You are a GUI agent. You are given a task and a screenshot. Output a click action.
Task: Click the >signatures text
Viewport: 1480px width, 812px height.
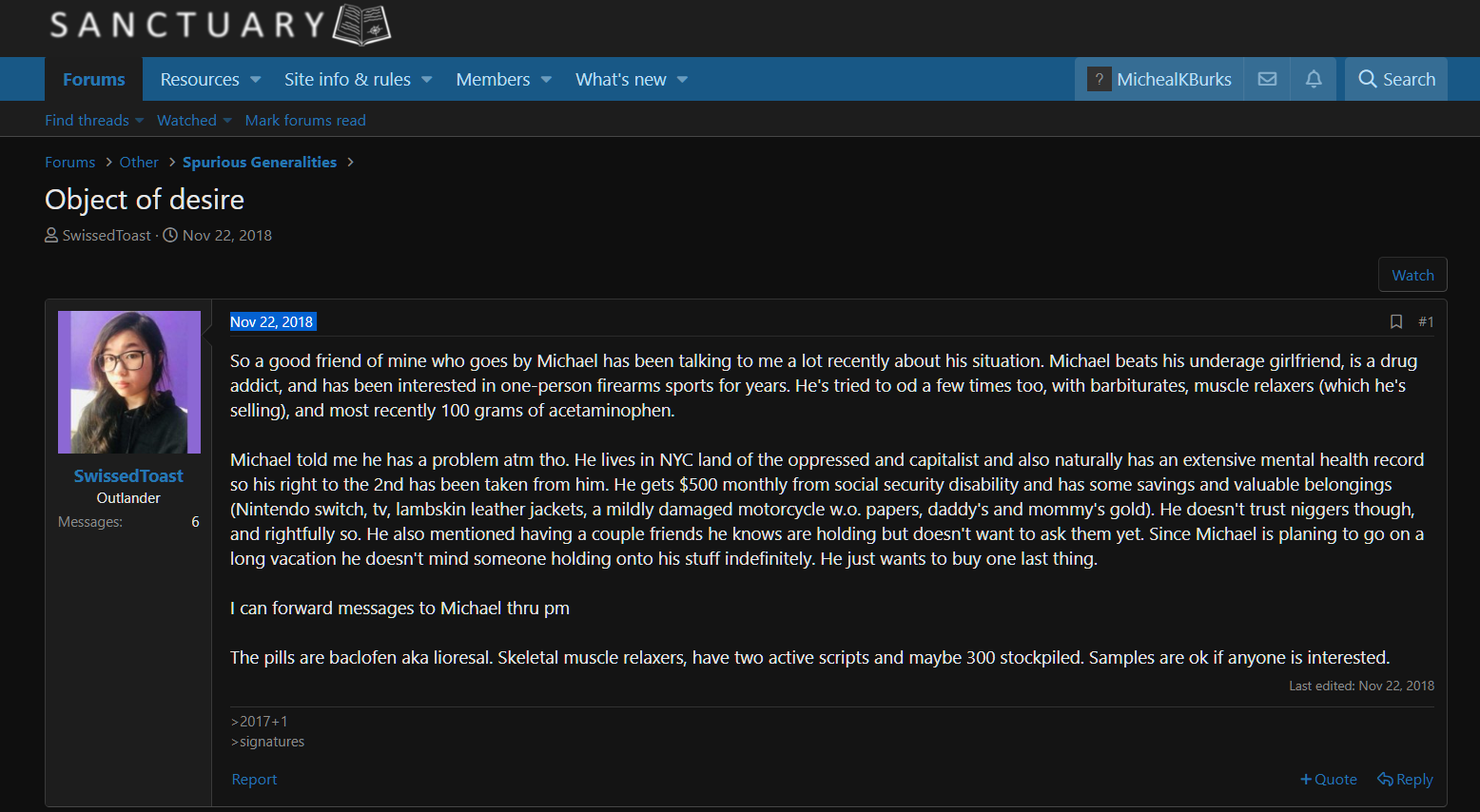point(268,742)
